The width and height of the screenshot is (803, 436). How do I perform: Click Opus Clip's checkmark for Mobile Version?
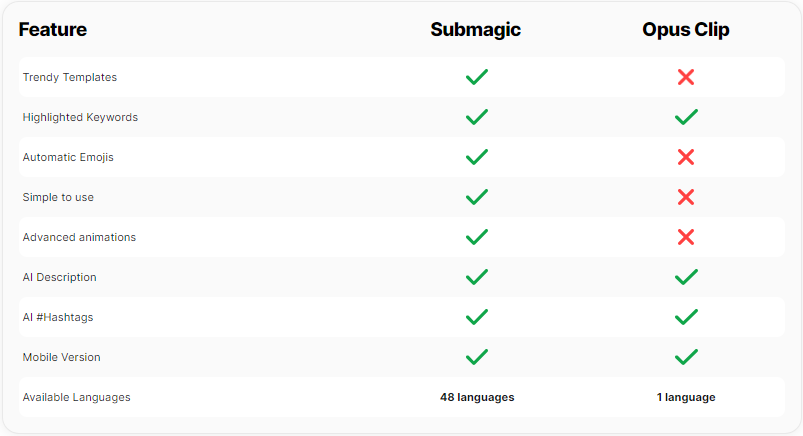pyautogui.click(x=685, y=357)
